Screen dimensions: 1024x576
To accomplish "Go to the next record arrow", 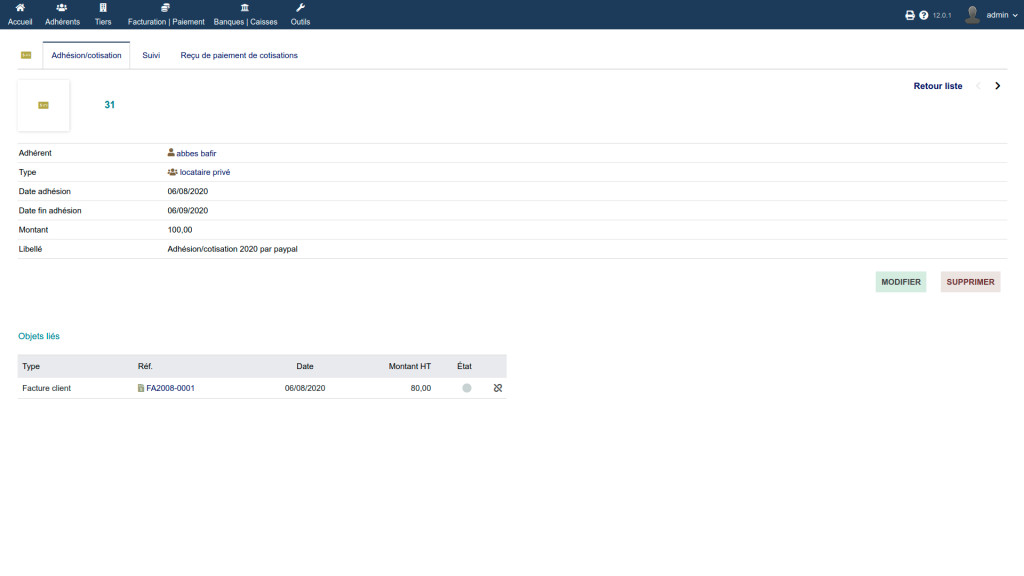I will click(997, 86).
